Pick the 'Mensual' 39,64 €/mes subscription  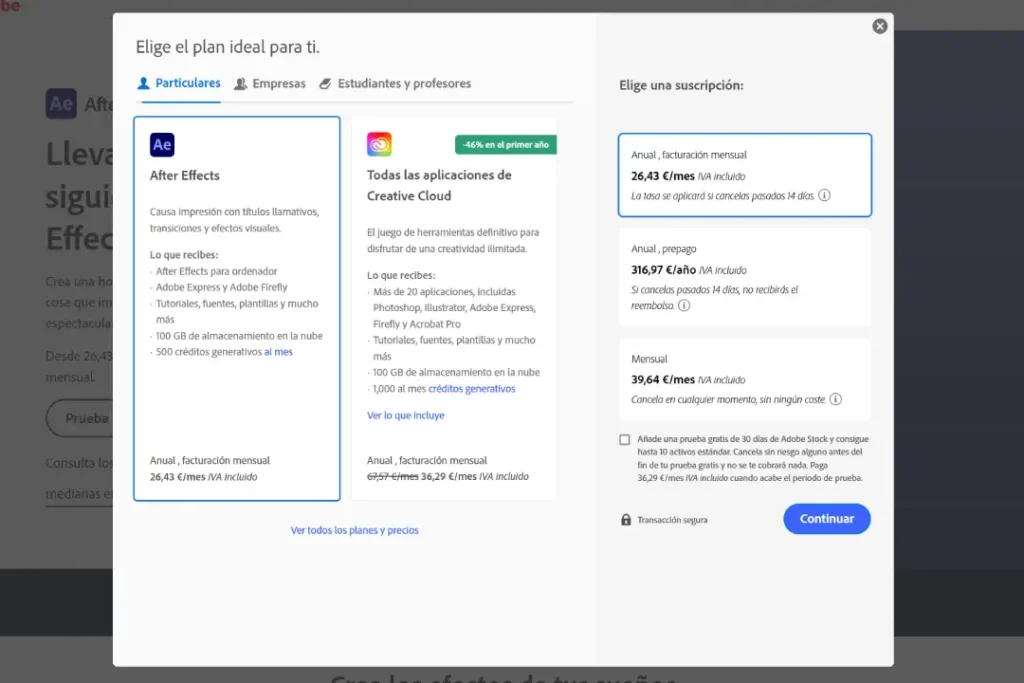click(x=744, y=379)
